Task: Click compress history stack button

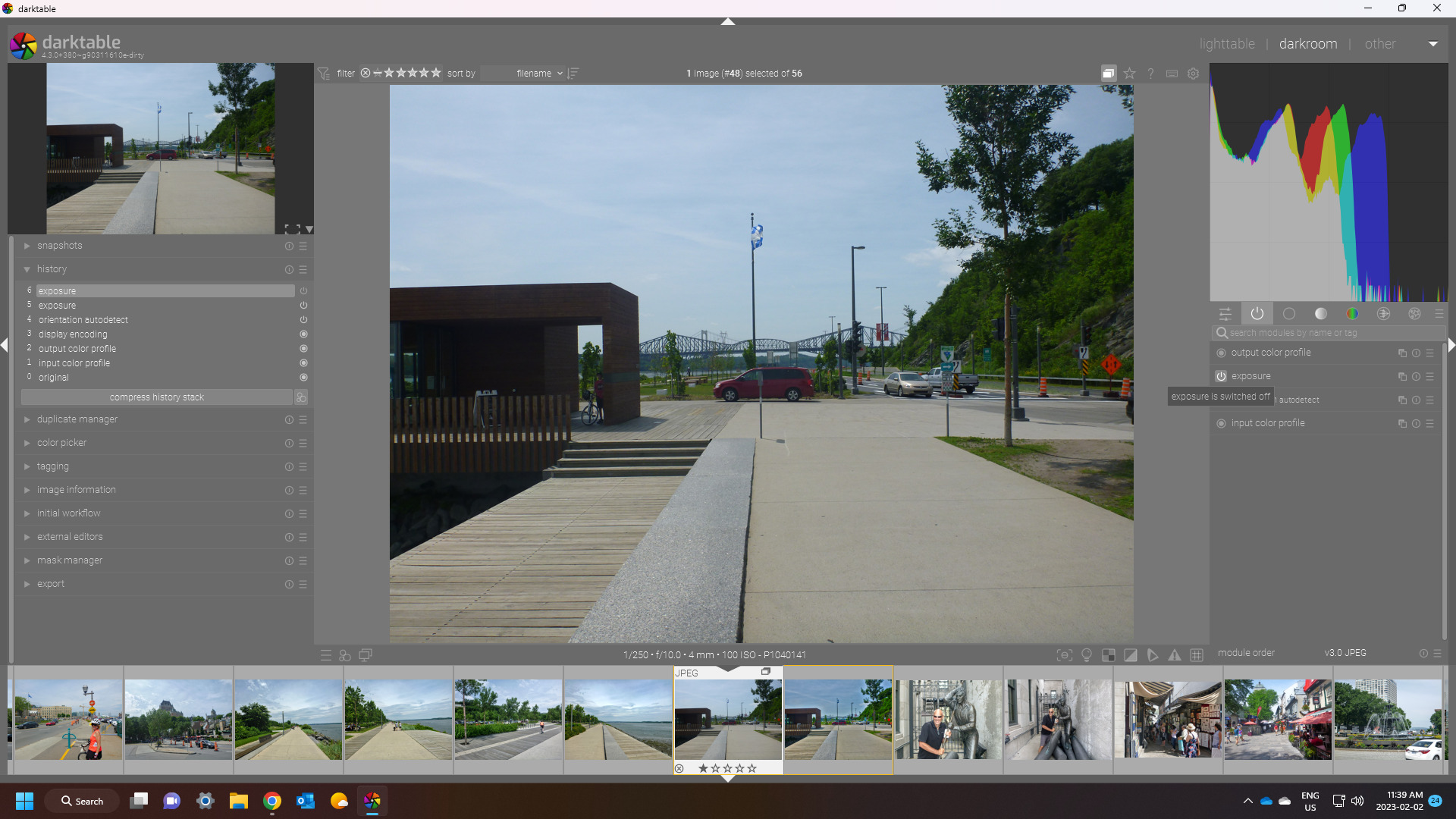Action: (157, 397)
